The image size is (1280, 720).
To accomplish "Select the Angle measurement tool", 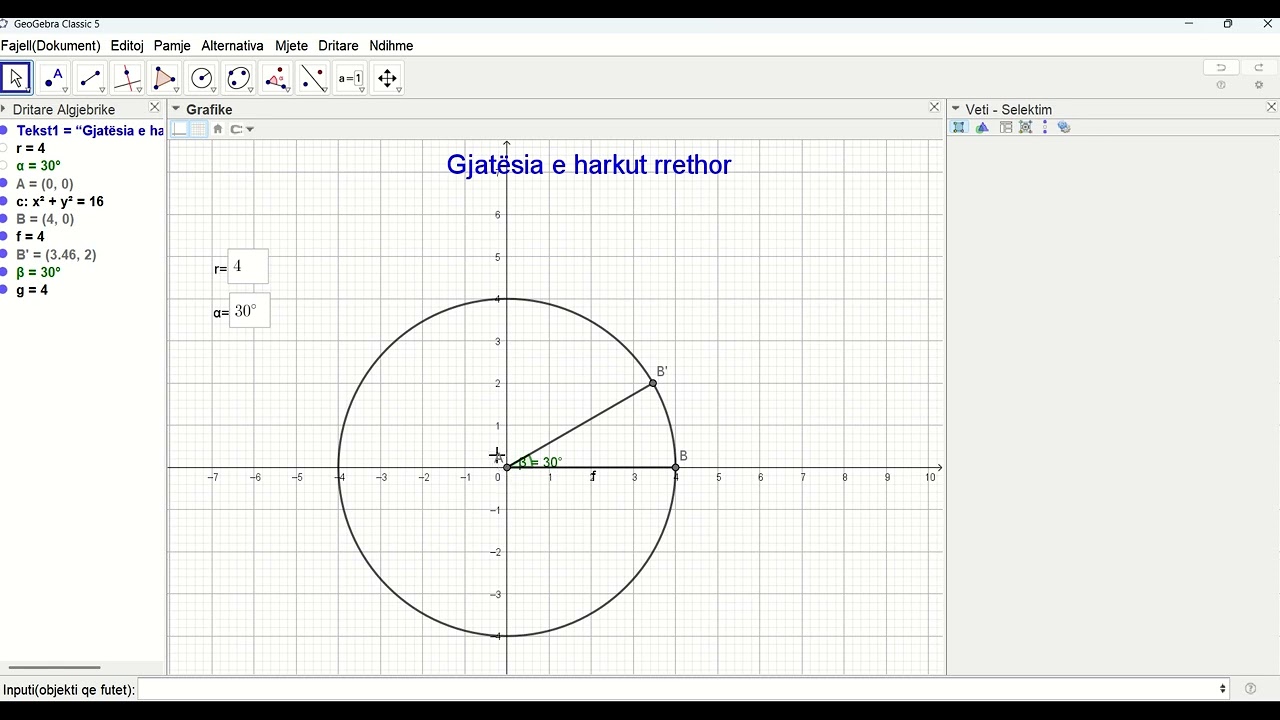I will [276, 78].
